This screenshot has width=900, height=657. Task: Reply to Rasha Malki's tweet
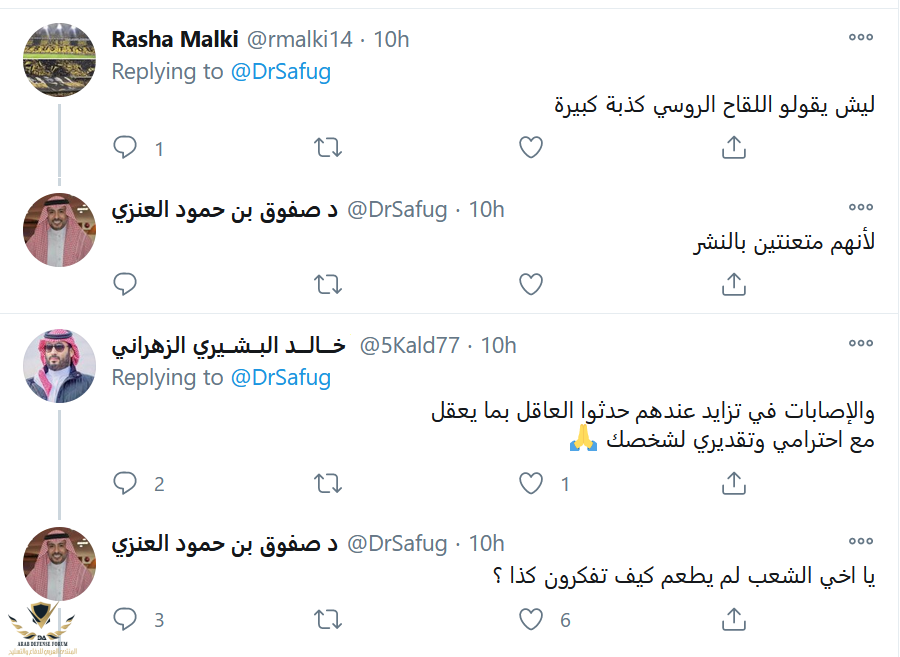coord(125,148)
